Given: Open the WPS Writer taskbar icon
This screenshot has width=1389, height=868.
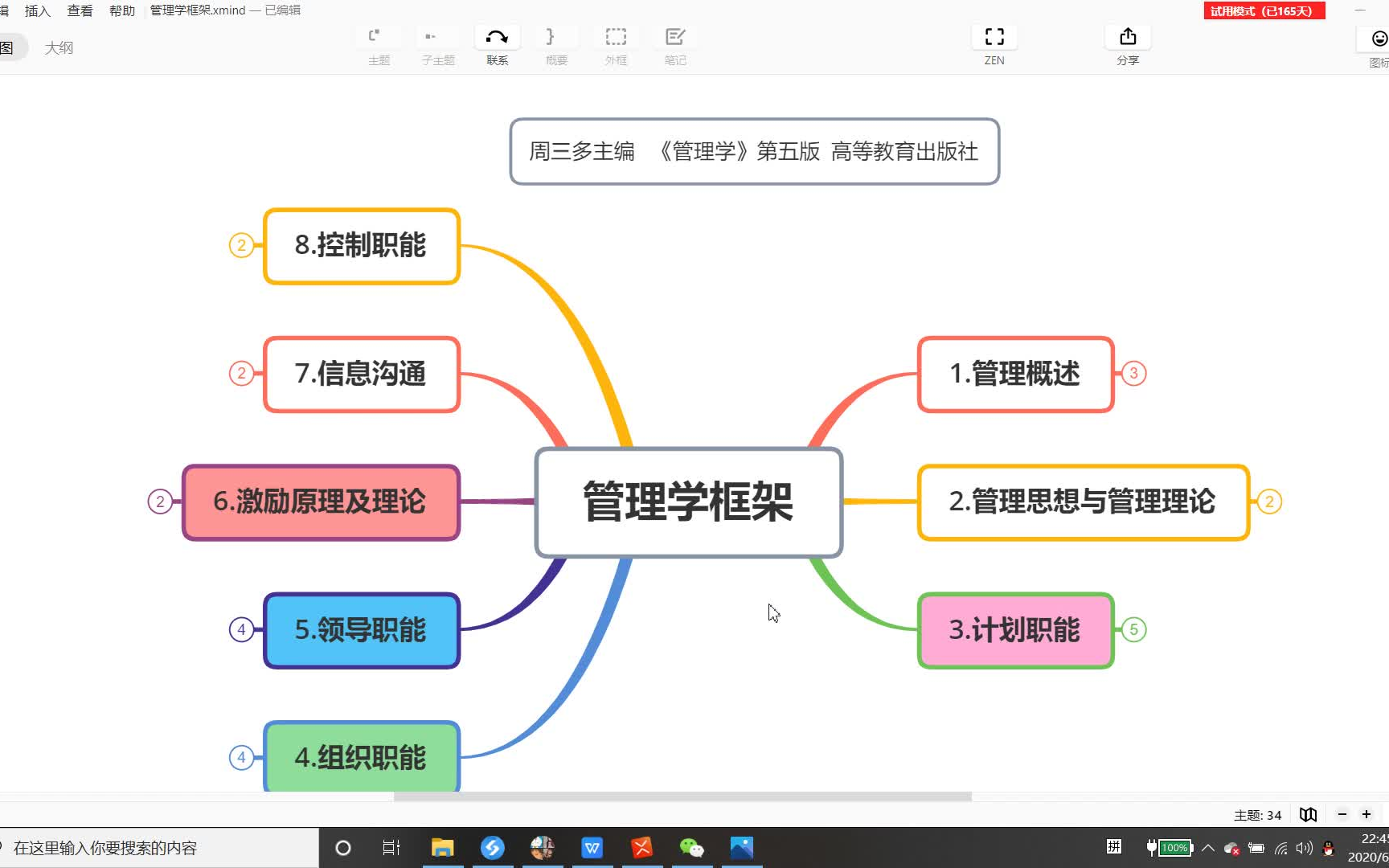Looking at the screenshot, I should 592,847.
